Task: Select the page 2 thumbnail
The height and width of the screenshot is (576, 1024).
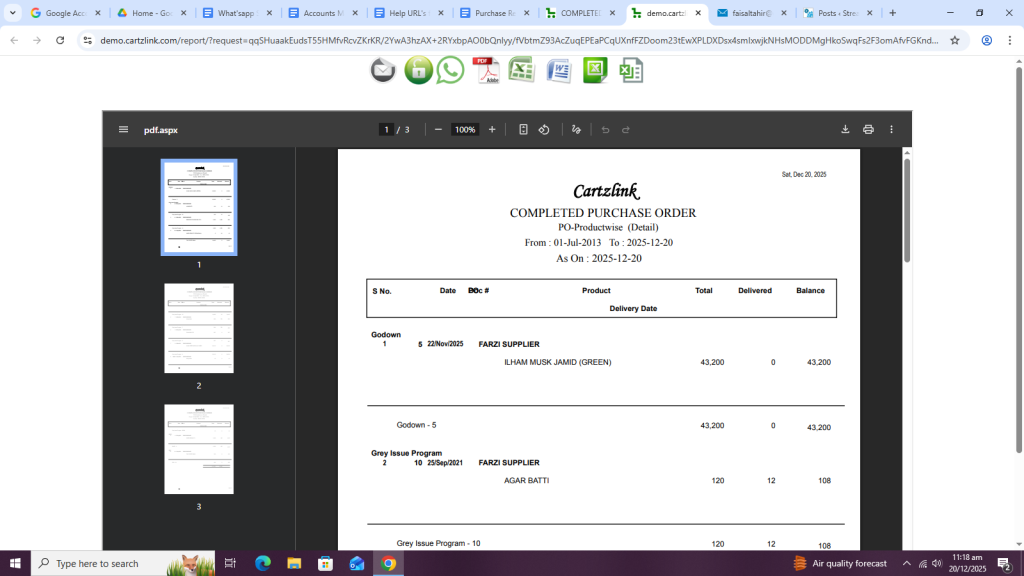Action: [x=199, y=328]
